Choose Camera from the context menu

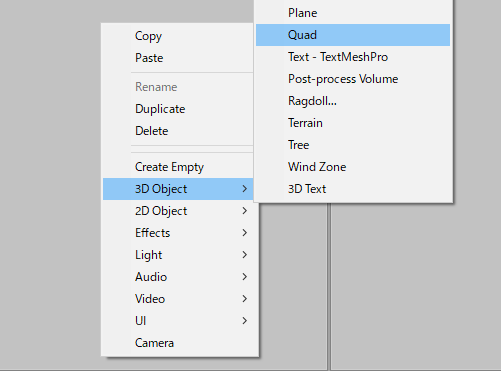[180, 343]
